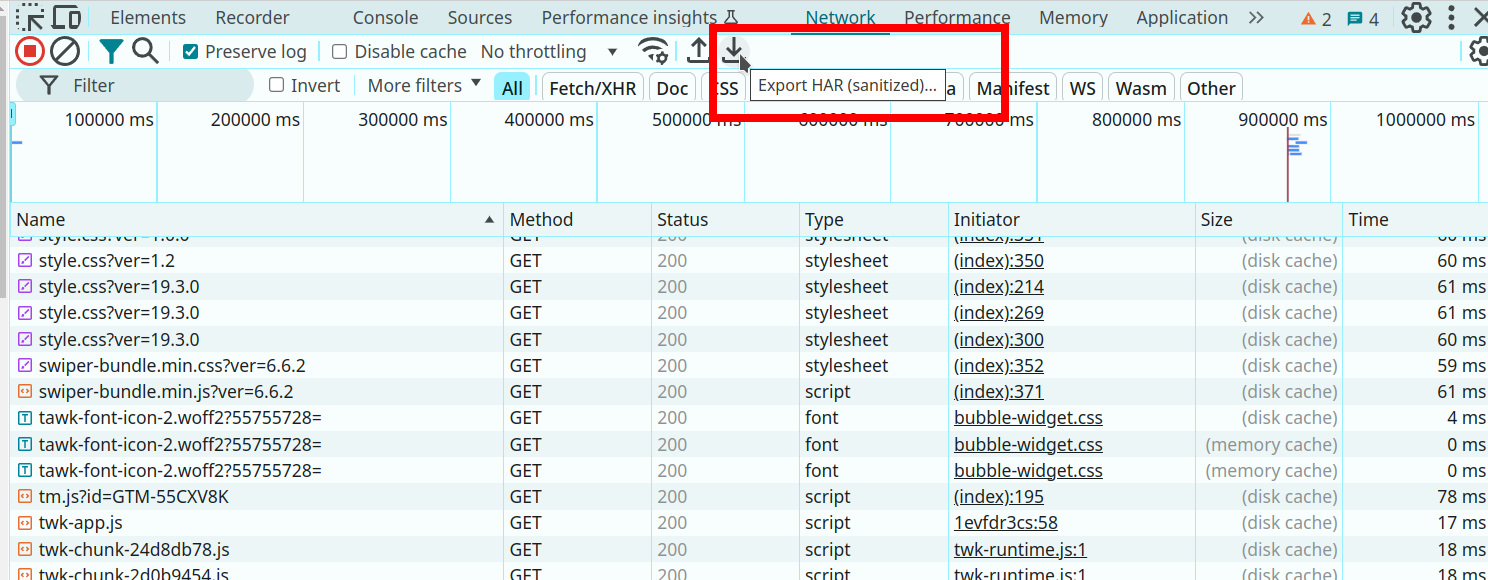Viewport: 1488px width, 580px height.
Task: Open the network request filter bar
Action: [110, 51]
